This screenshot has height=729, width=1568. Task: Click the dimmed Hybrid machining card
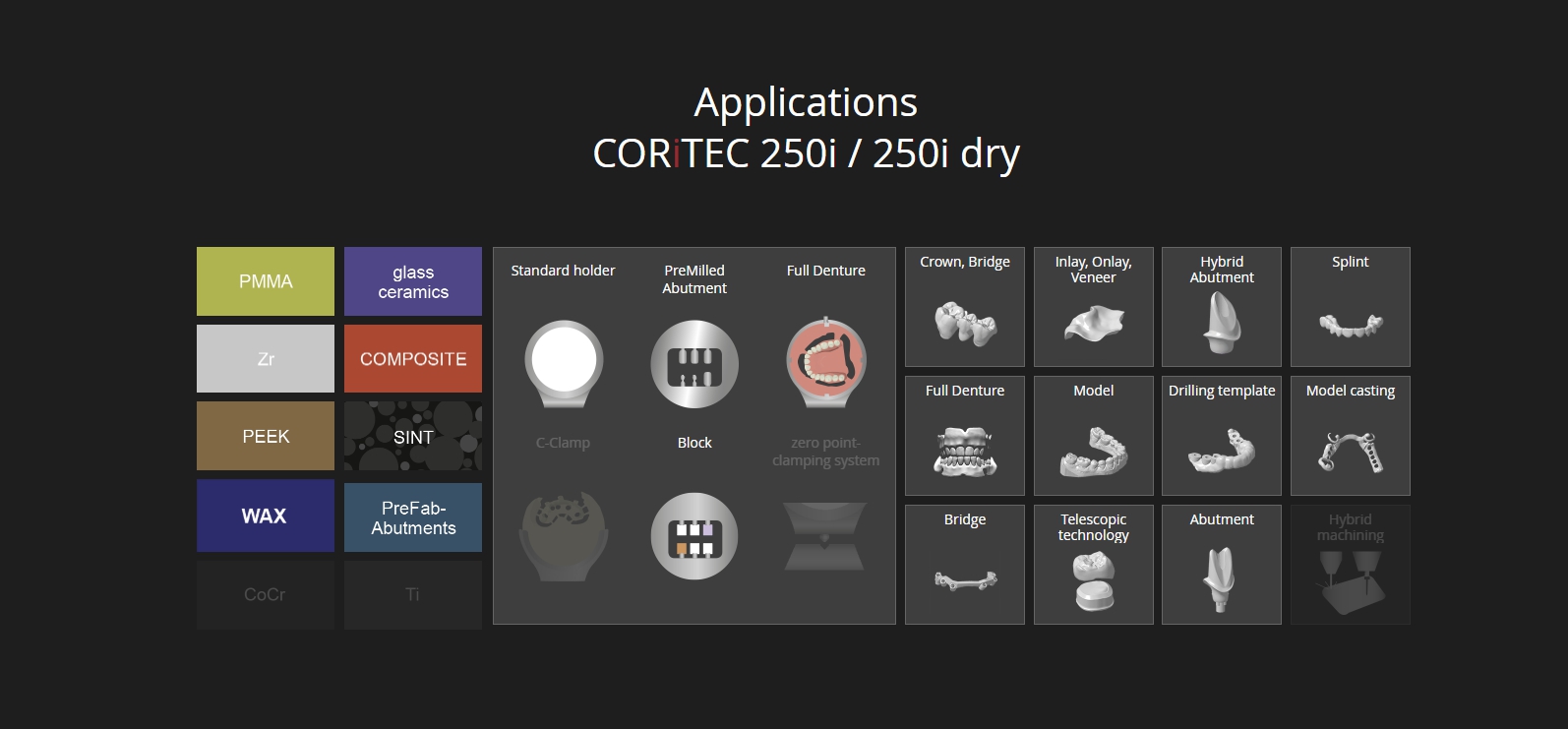pos(1351,565)
